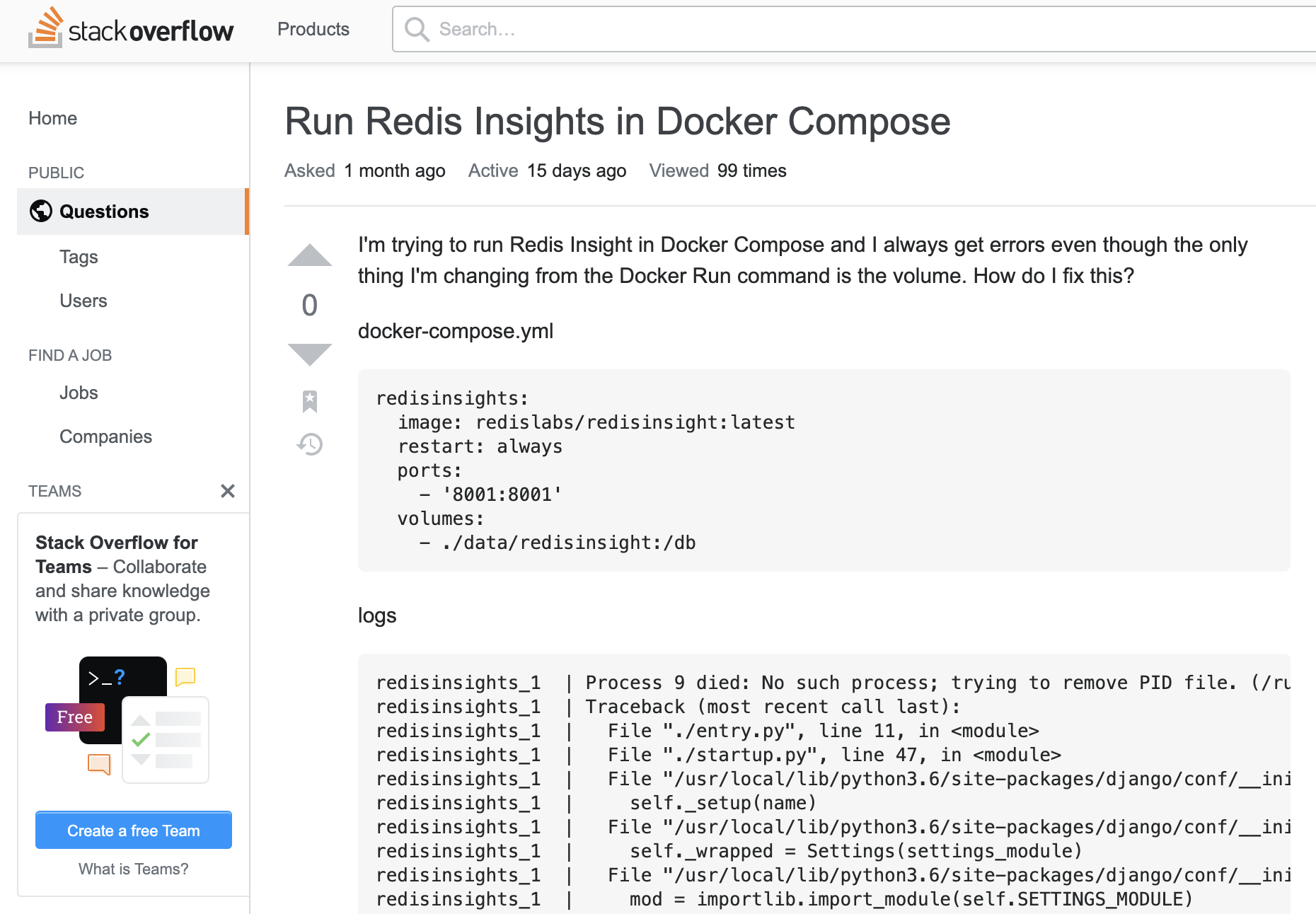Open the What is Teams link
The image size is (1316, 914).
pyautogui.click(x=133, y=869)
